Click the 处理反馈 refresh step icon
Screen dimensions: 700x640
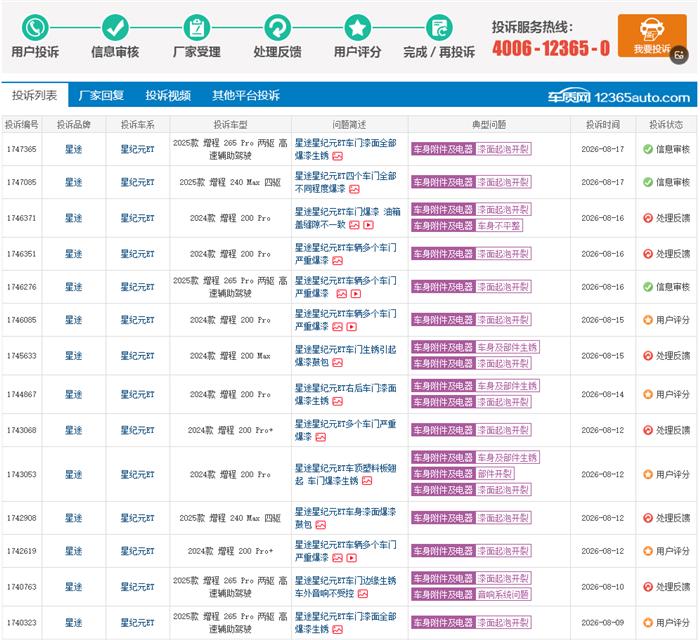coord(277,28)
